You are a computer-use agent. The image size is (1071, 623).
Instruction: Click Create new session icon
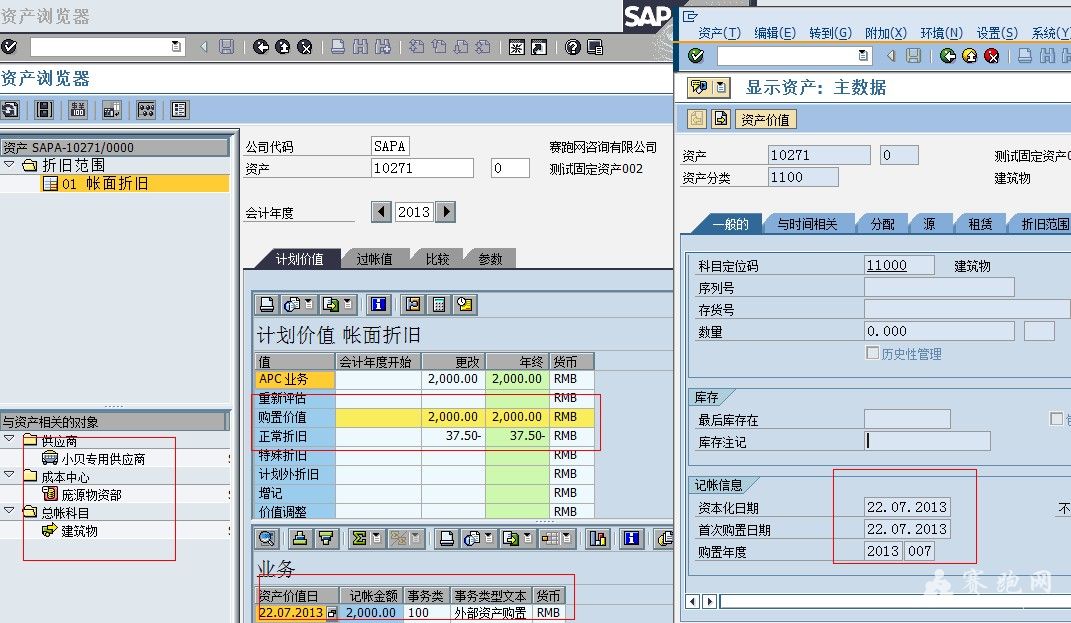[x=517, y=46]
